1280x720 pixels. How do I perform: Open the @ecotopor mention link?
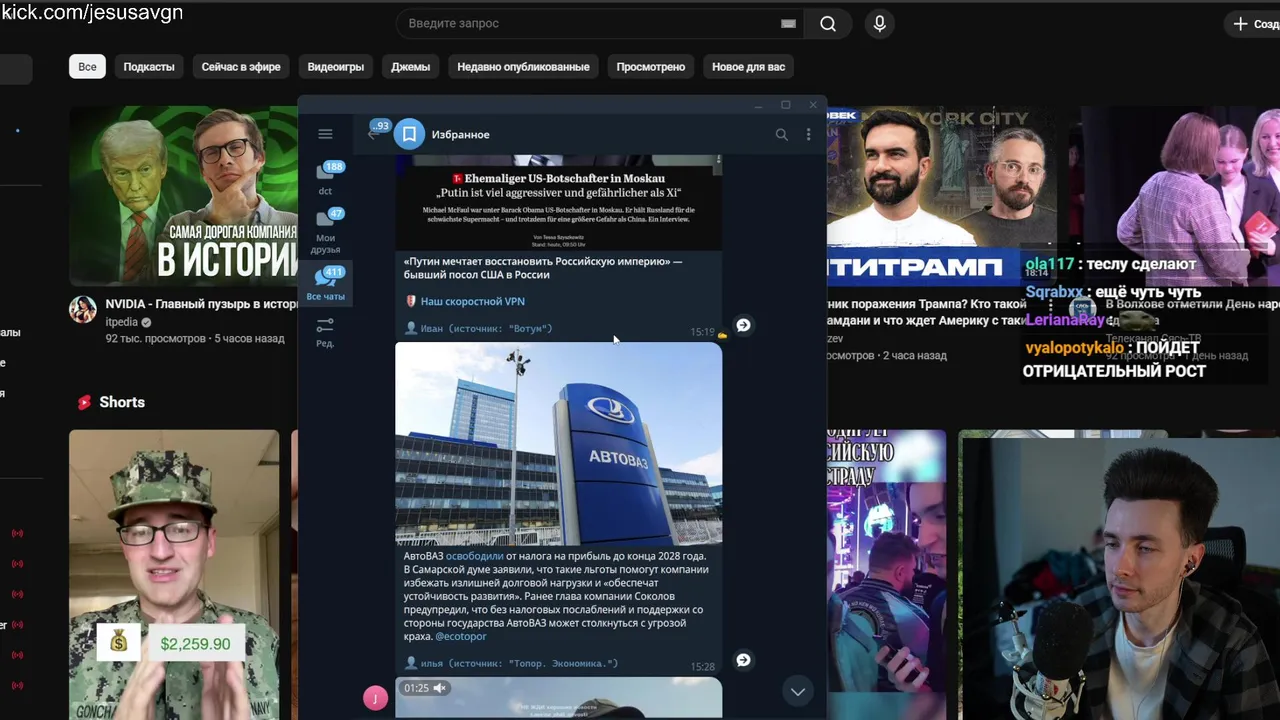(461, 636)
